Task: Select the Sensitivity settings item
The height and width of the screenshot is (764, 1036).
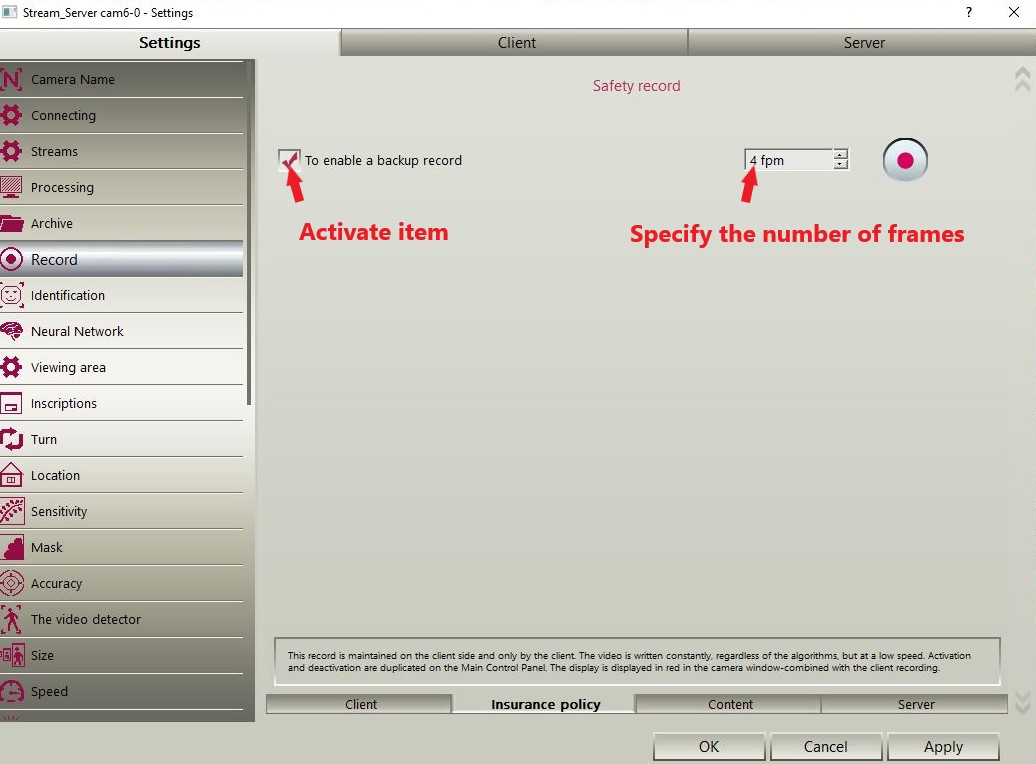Action: coord(122,512)
